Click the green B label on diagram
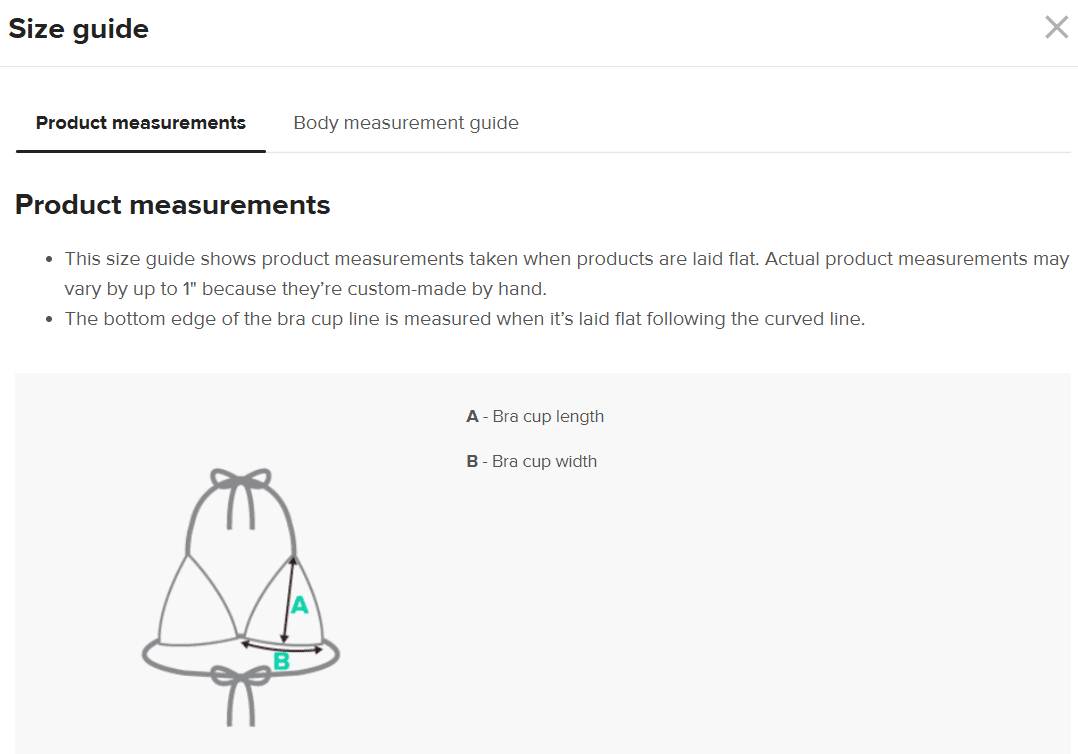This screenshot has width=1078, height=754. click(x=282, y=661)
